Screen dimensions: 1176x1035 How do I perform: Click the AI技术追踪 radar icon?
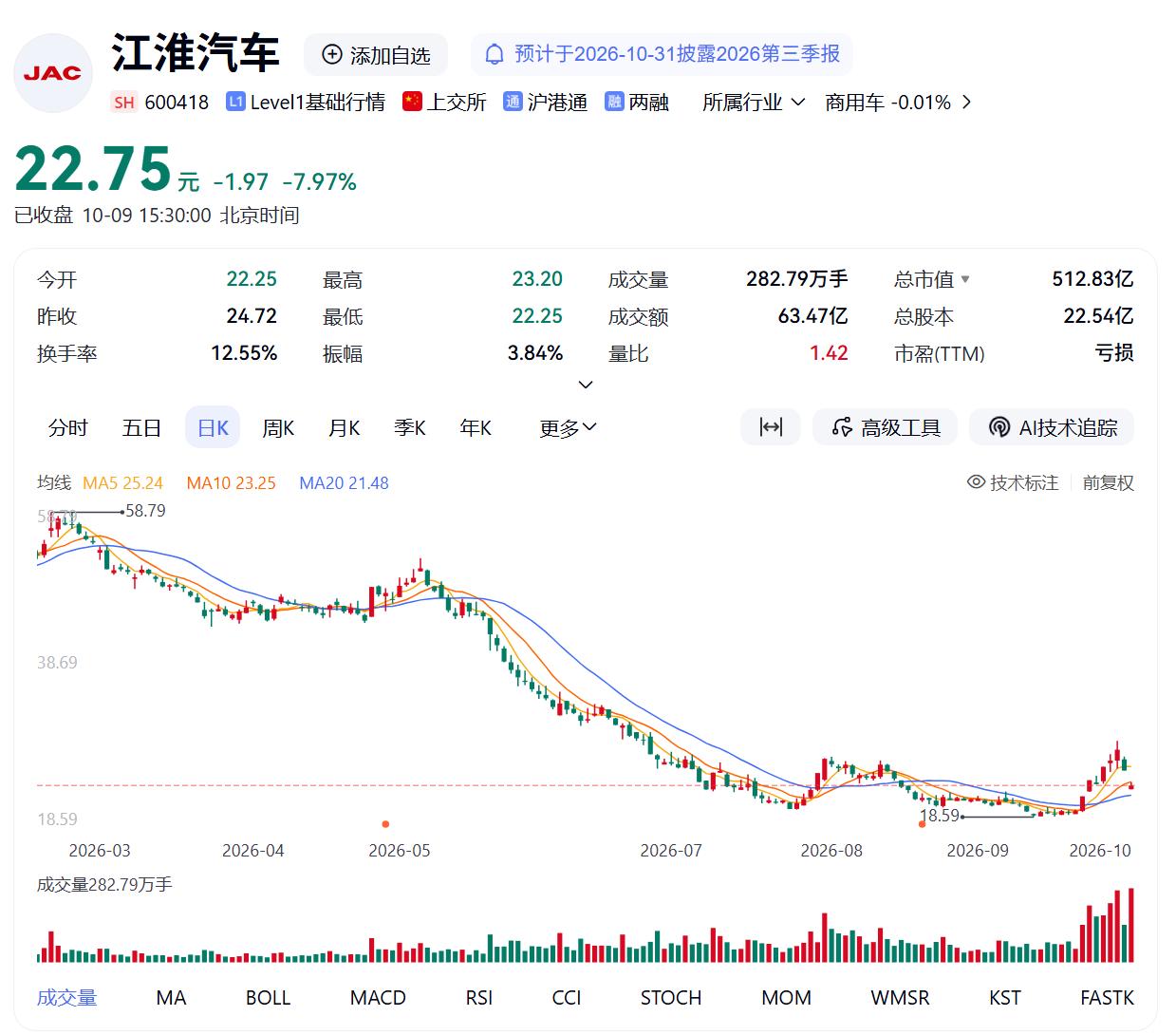pos(999,428)
